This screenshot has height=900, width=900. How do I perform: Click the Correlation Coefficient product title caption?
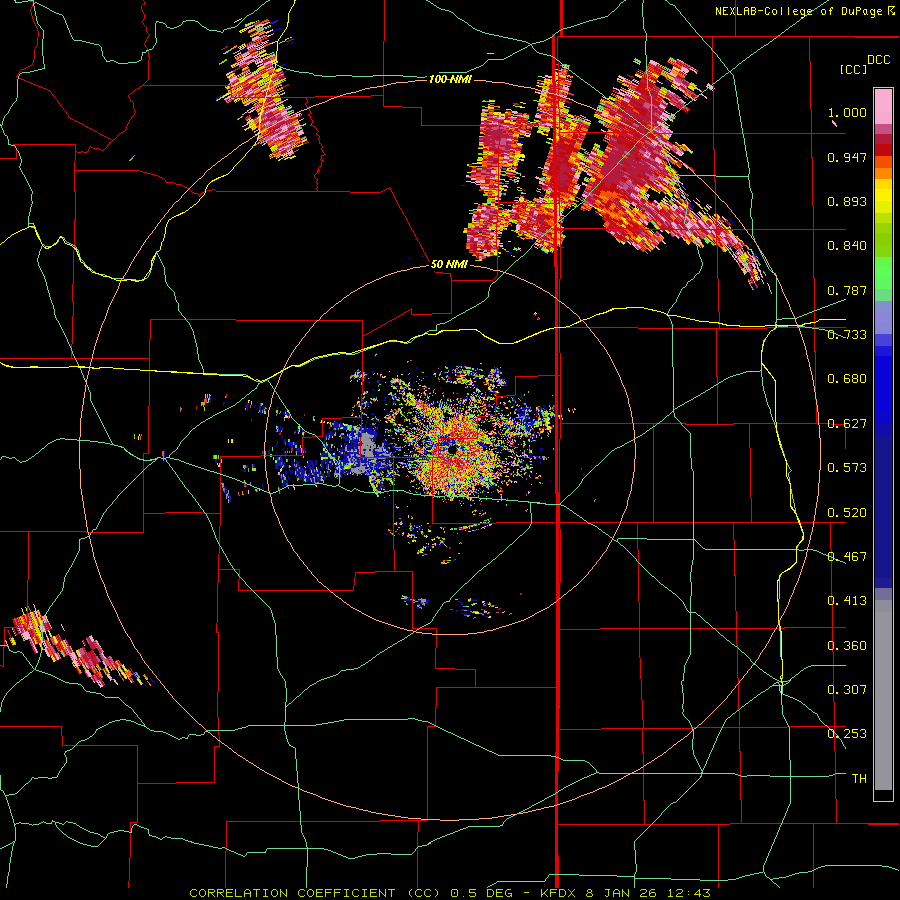pos(450,893)
